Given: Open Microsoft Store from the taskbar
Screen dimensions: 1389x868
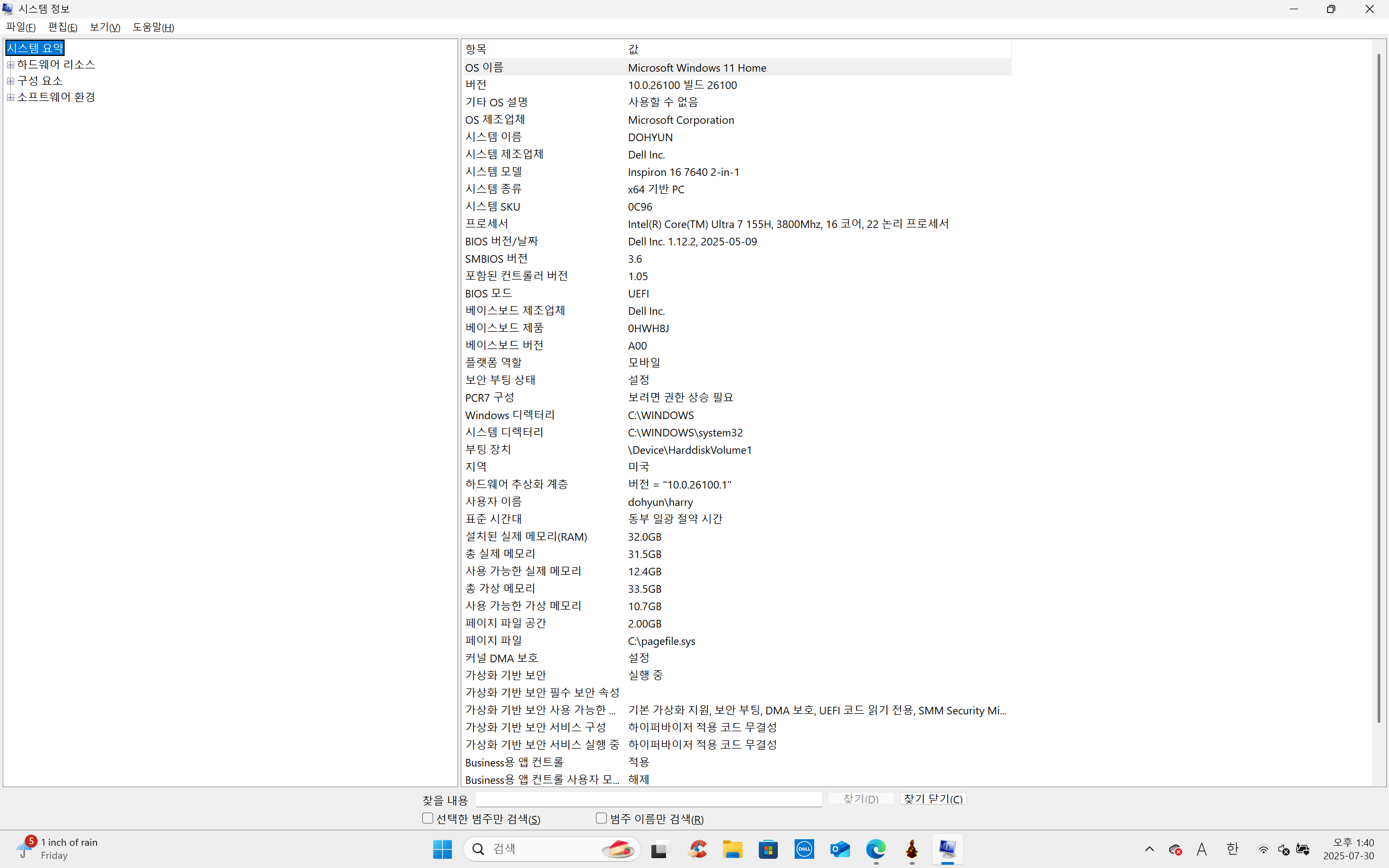Looking at the screenshot, I should (x=769, y=848).
